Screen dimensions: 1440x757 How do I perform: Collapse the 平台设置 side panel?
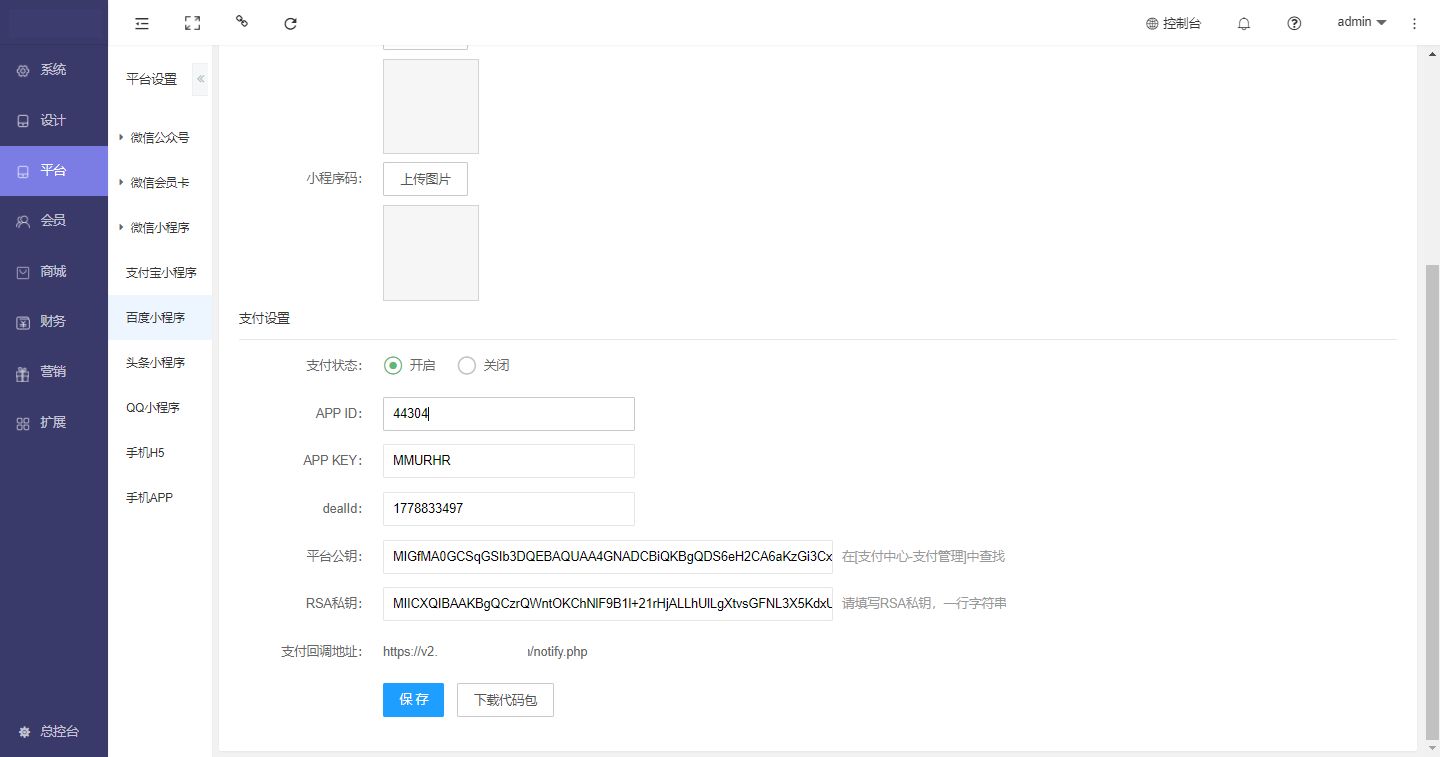click(200, 79)
